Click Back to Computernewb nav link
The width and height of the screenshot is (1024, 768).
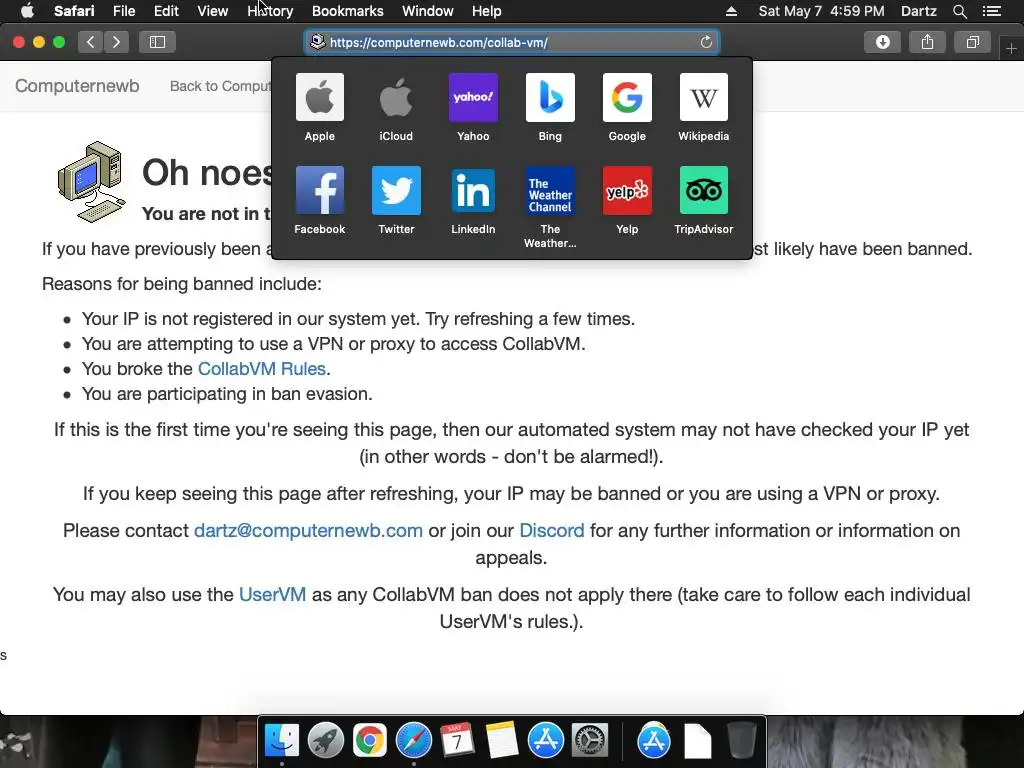pos(220,86)
